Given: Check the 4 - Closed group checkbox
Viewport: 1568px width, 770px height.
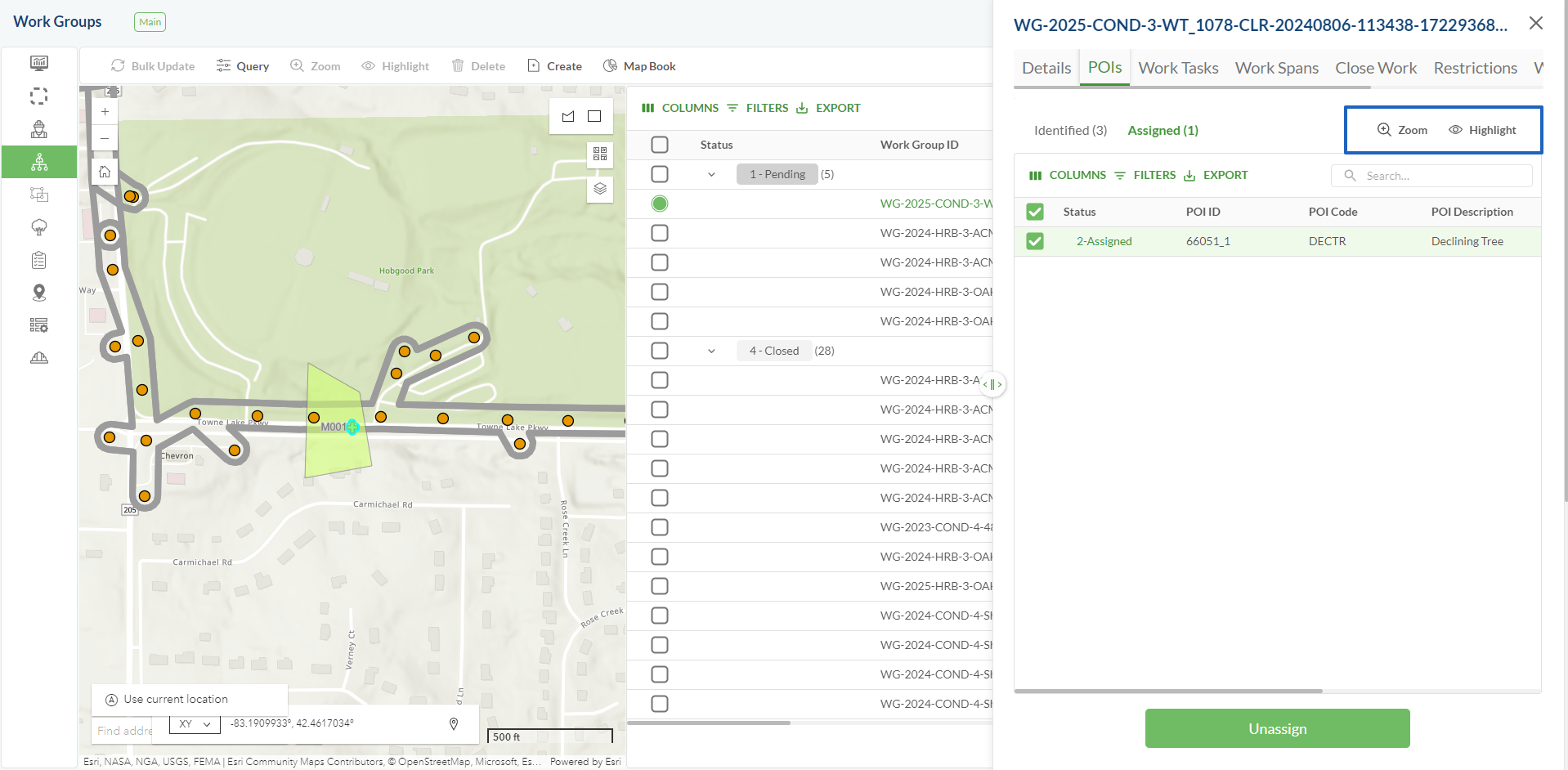Looking at the screenshot, I should click(660, 351).
